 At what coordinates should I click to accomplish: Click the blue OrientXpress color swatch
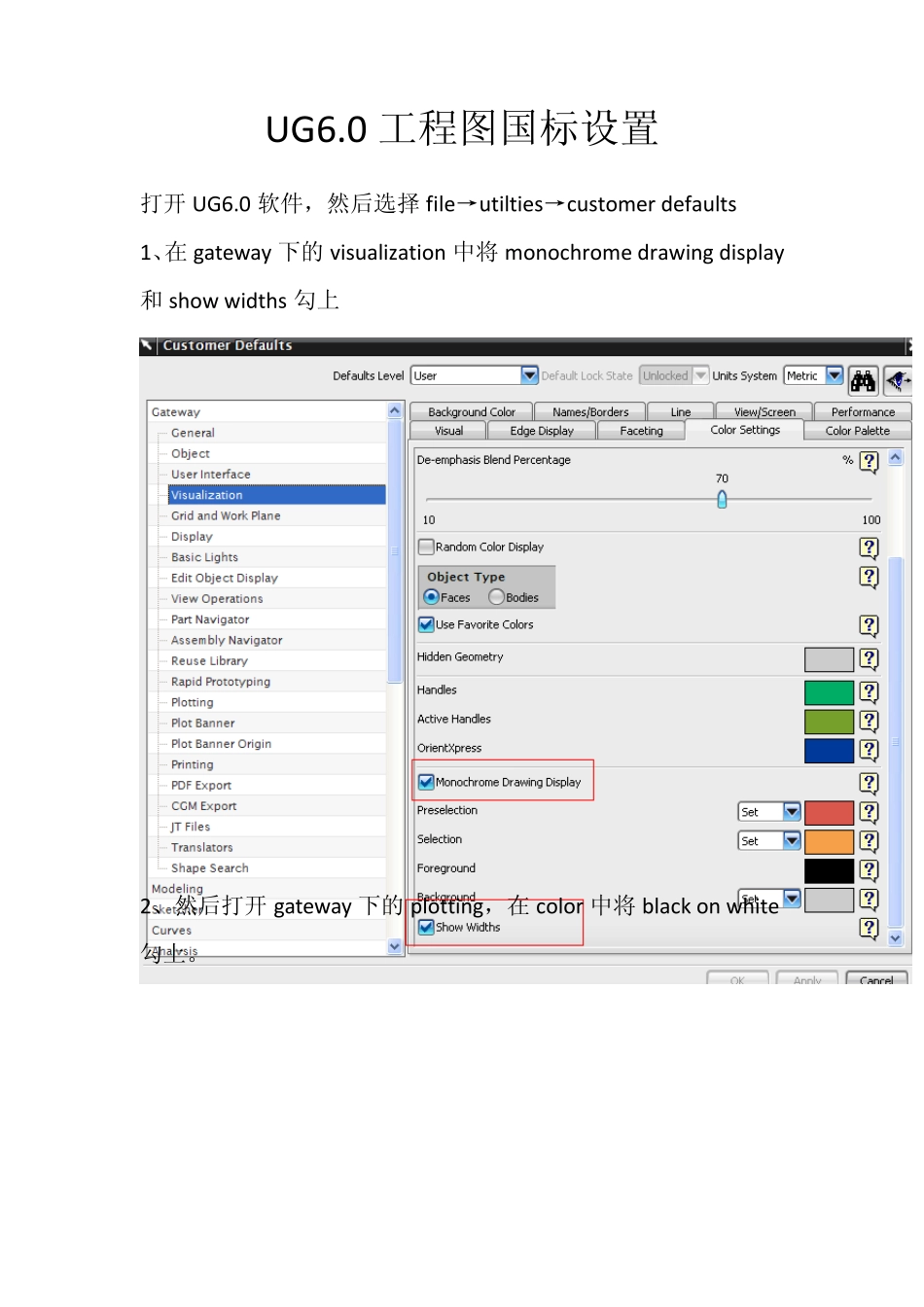[830, 751]
